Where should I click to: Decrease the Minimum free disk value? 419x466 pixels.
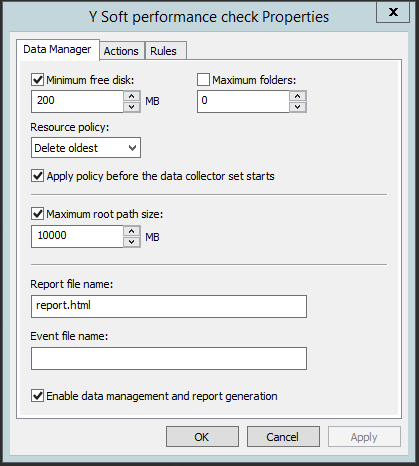tap(132, 107)
